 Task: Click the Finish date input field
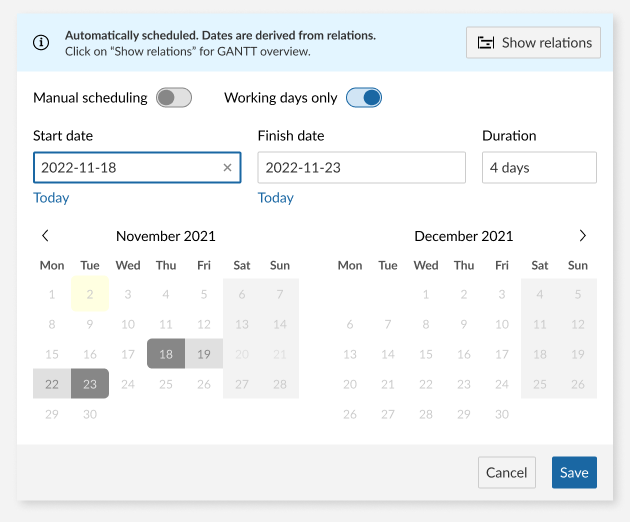[361, 168]
